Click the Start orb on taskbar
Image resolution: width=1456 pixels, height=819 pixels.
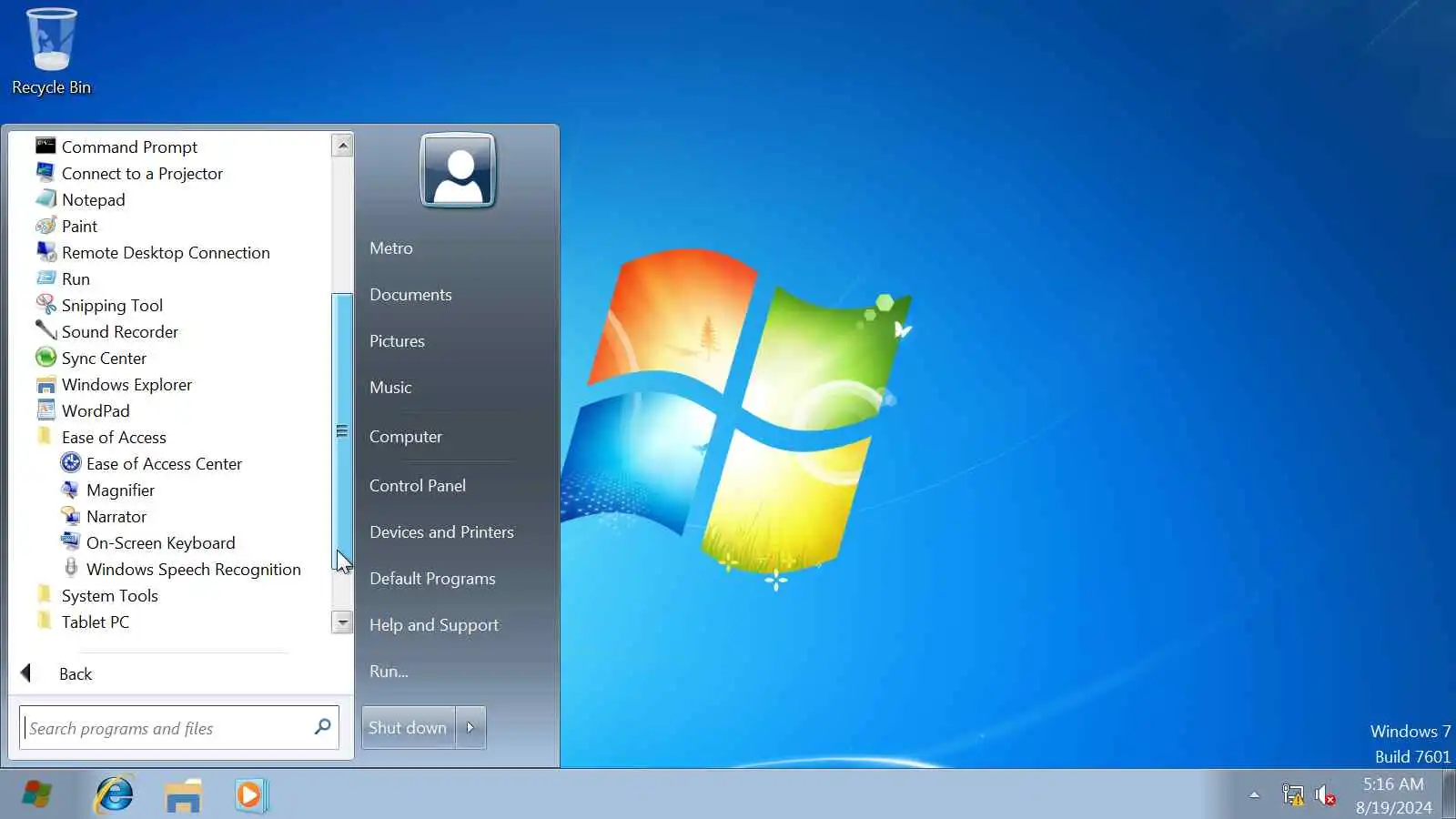click(36, 794)
